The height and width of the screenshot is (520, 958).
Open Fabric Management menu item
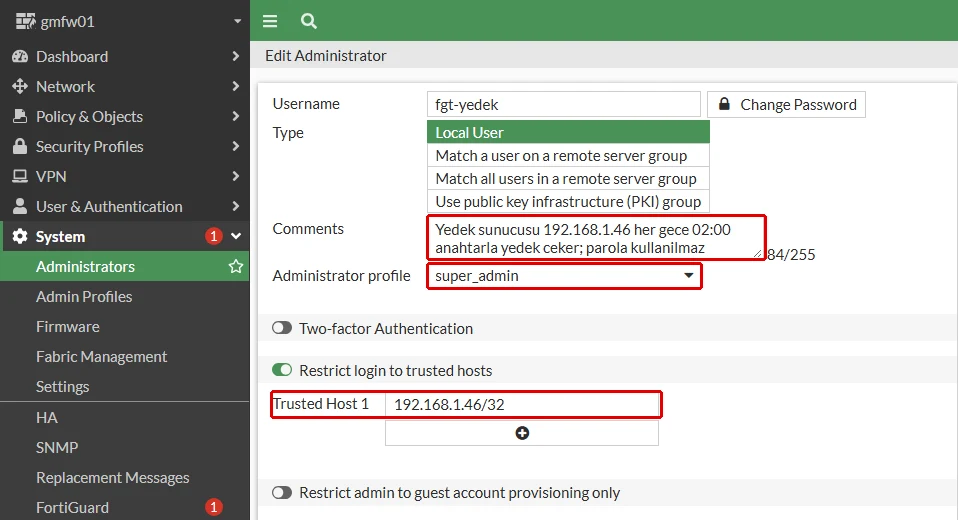tap(125, 356)
